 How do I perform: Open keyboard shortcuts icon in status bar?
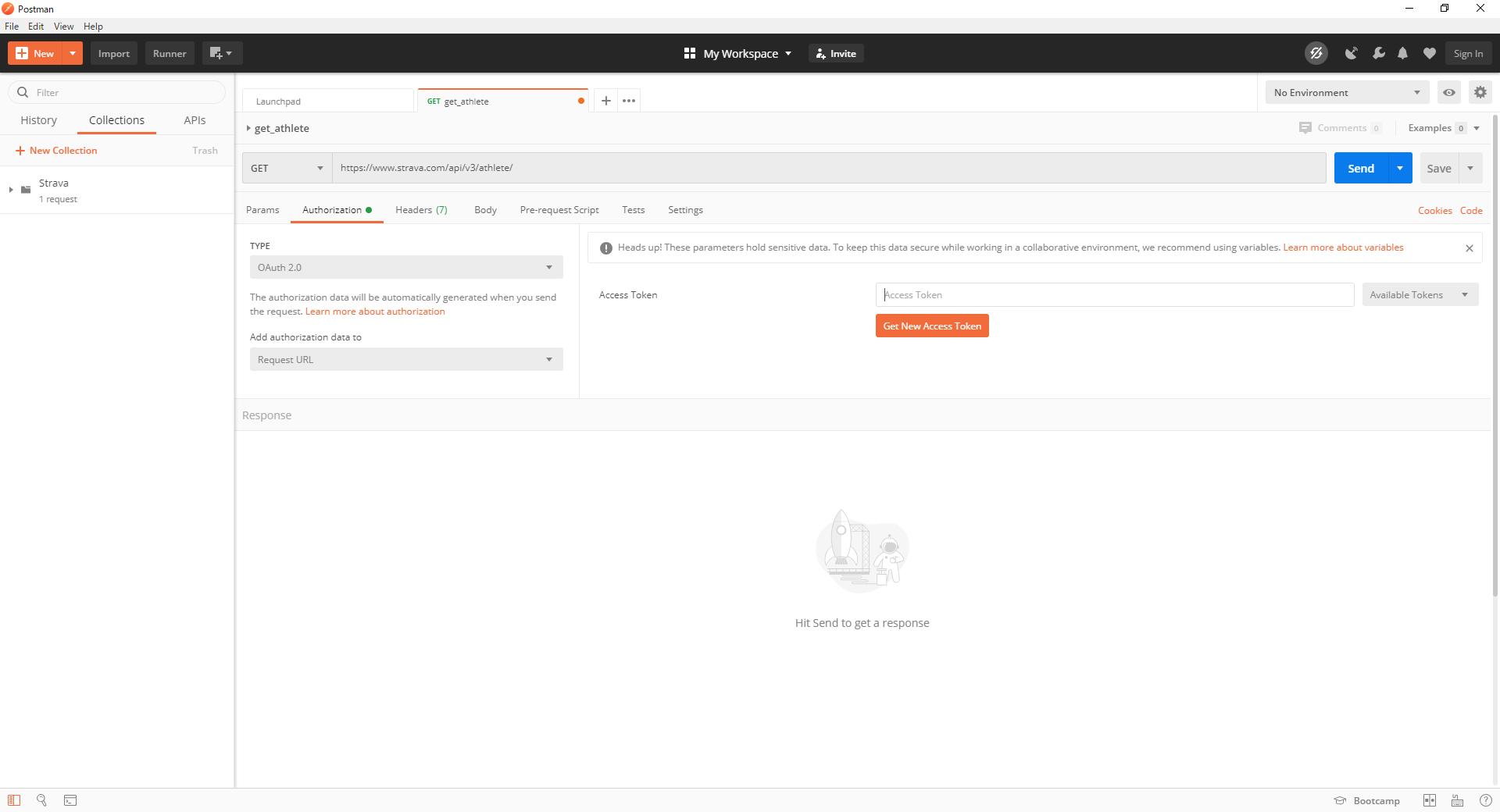pos(1458,800)
